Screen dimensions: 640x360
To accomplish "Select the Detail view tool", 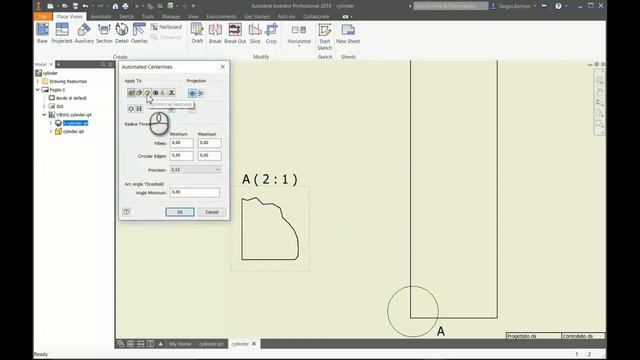I will (x=122, y=33).
